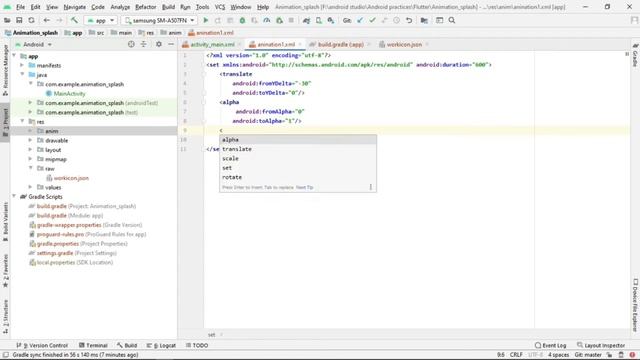640x360 pixels.
Task: Open the Logcat tool window
Action: pos(161,345)
